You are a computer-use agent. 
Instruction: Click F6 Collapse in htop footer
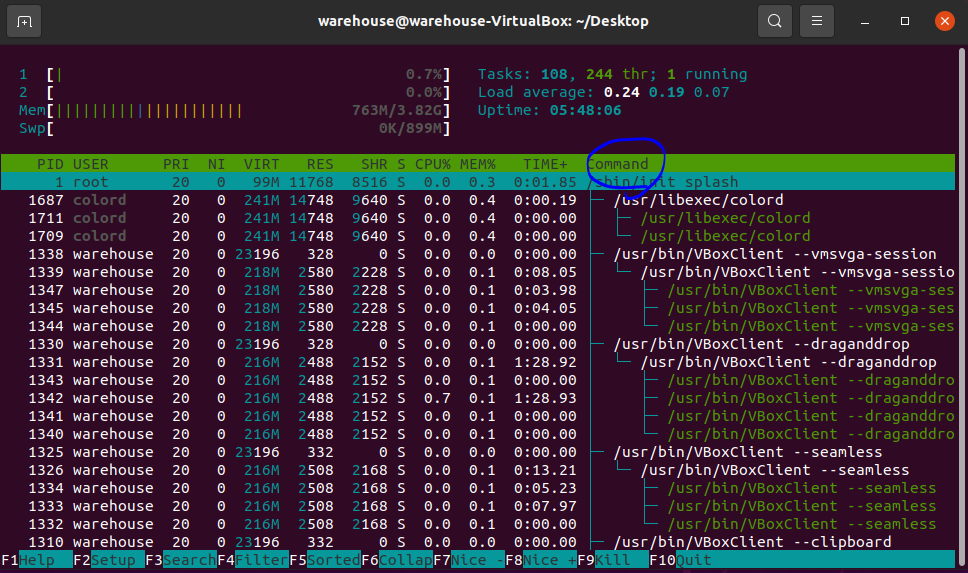[397, 560]
